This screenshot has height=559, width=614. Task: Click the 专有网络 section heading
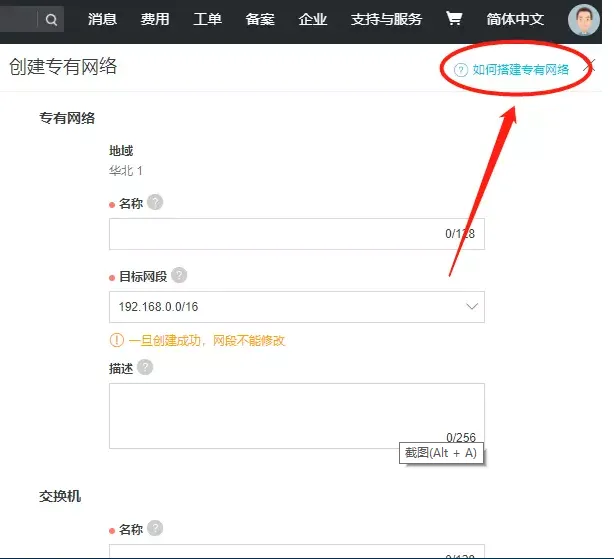pyautogui.click(x=67, y=118)
